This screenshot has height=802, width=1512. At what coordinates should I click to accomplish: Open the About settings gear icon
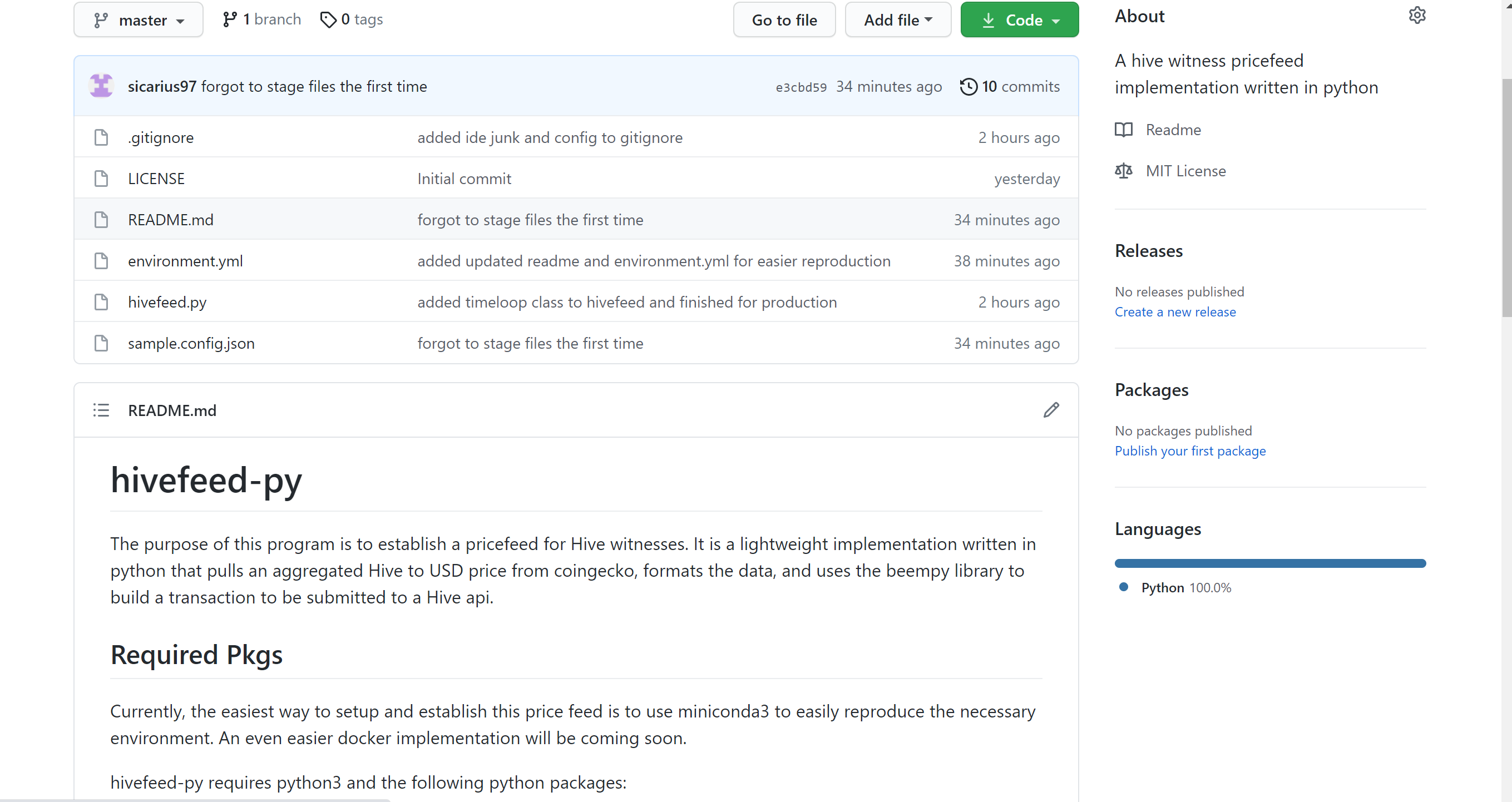pyautogui.click(x=1417, y=15)
